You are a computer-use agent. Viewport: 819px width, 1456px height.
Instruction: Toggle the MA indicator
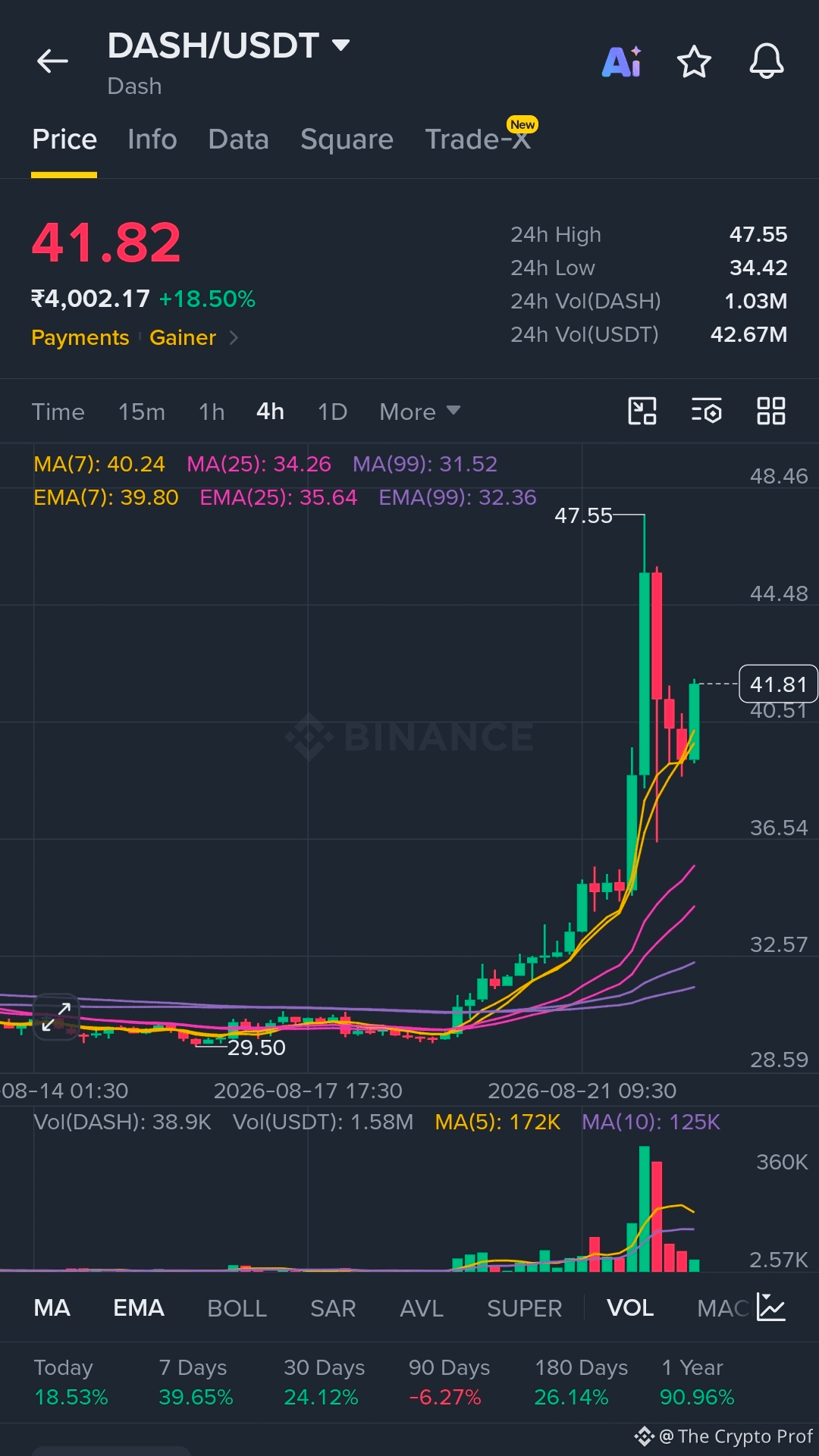tap(52, 1308)
